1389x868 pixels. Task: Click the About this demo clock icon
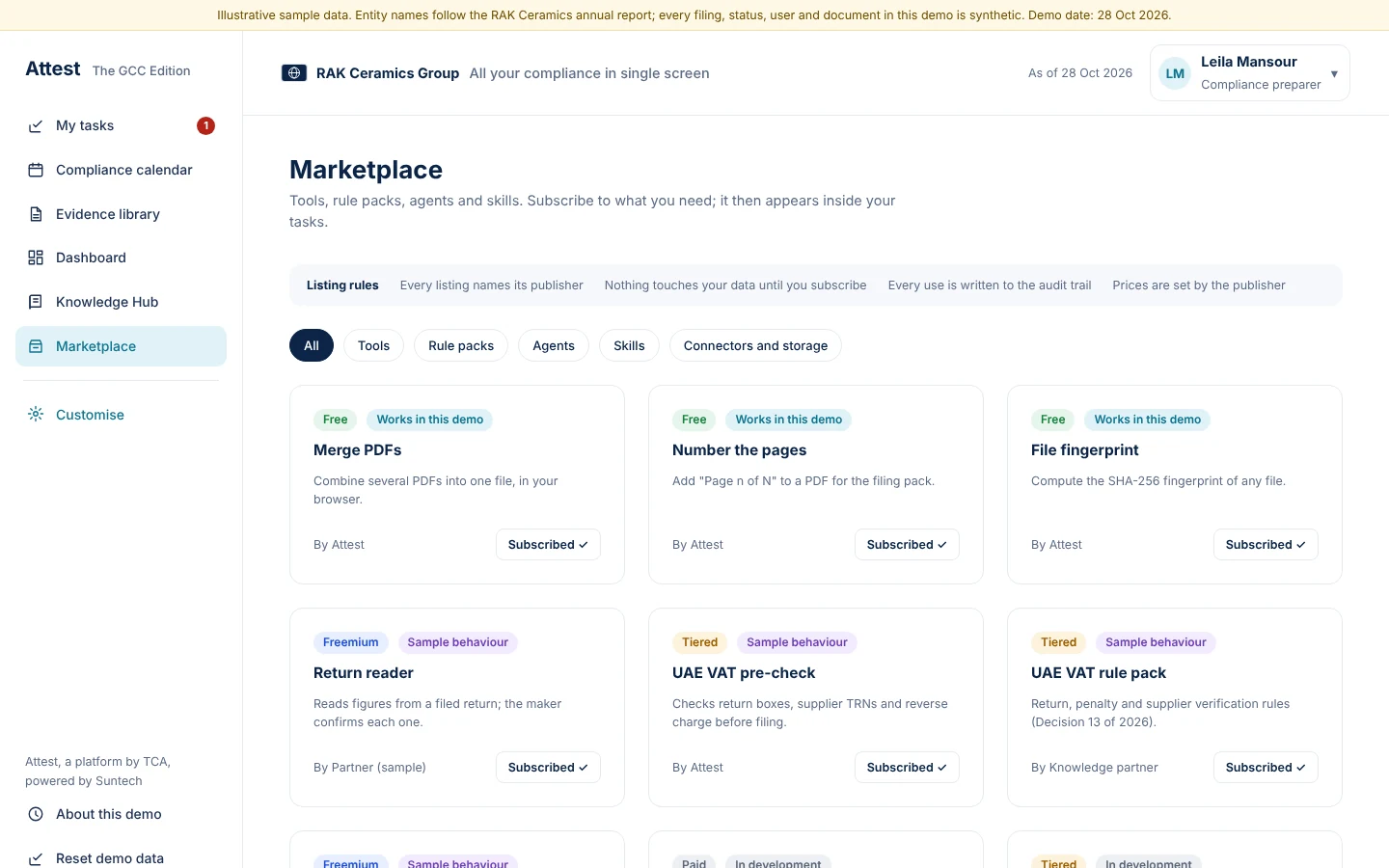[36, 814]
